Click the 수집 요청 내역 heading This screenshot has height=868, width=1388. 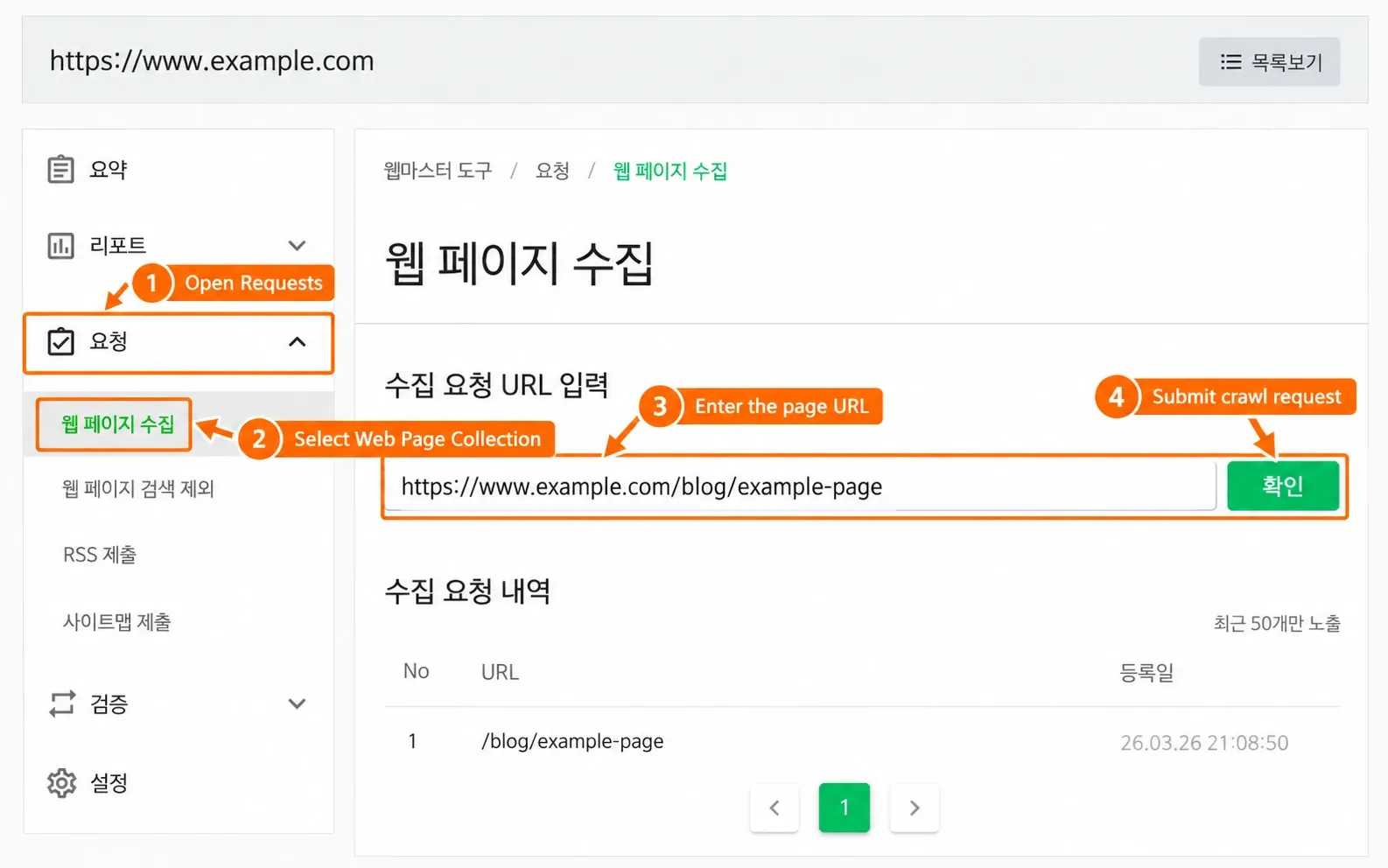click(x=467, y=591)
